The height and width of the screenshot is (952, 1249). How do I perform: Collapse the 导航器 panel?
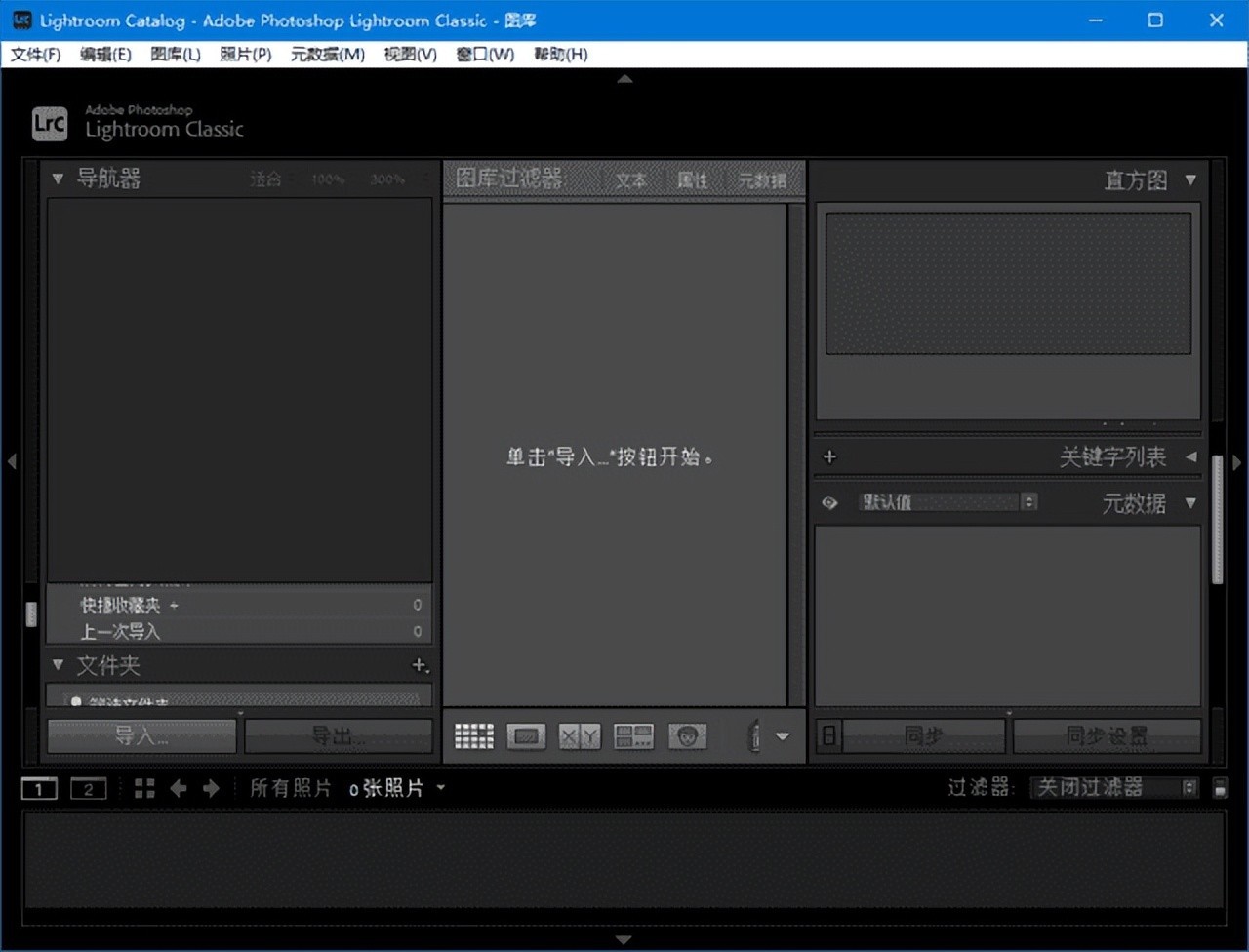coord(58,178)
